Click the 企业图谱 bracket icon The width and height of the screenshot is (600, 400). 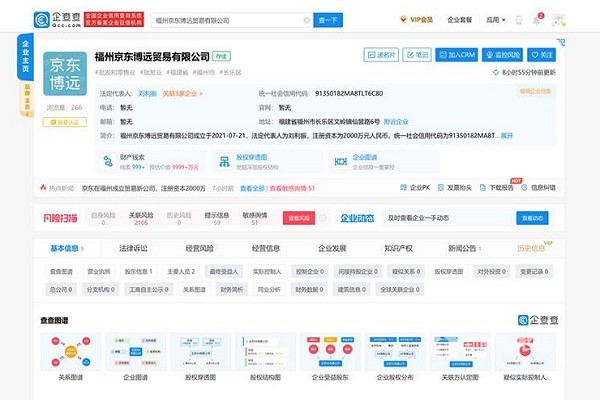tap(341, 162)
